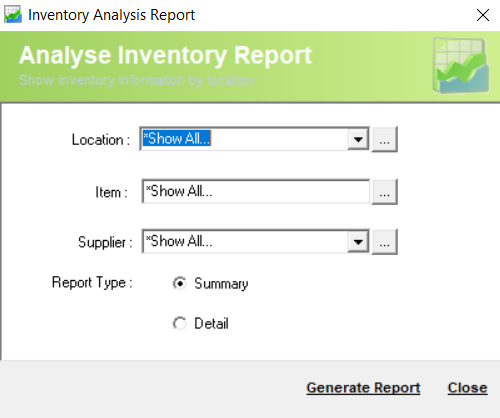Image resolution: width=500 pixels, height=418 pixels.
Task: Click the Item field label
Action: [111, 192]
